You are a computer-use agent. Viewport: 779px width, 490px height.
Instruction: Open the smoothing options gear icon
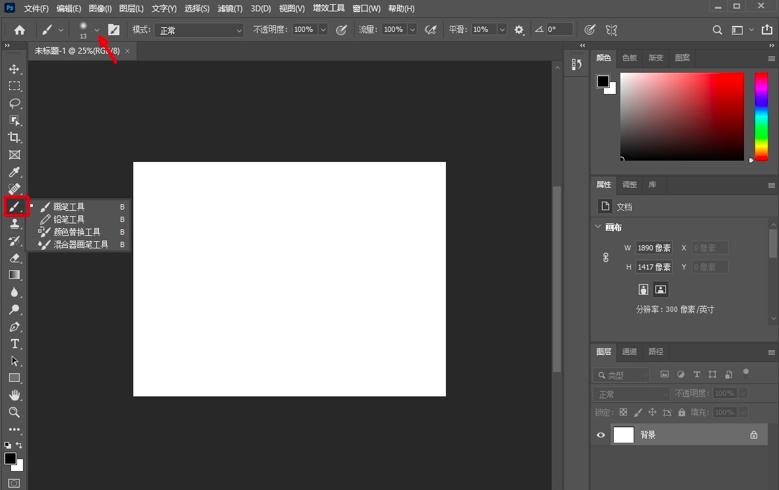pyautogui.click(x=519, y=30)
